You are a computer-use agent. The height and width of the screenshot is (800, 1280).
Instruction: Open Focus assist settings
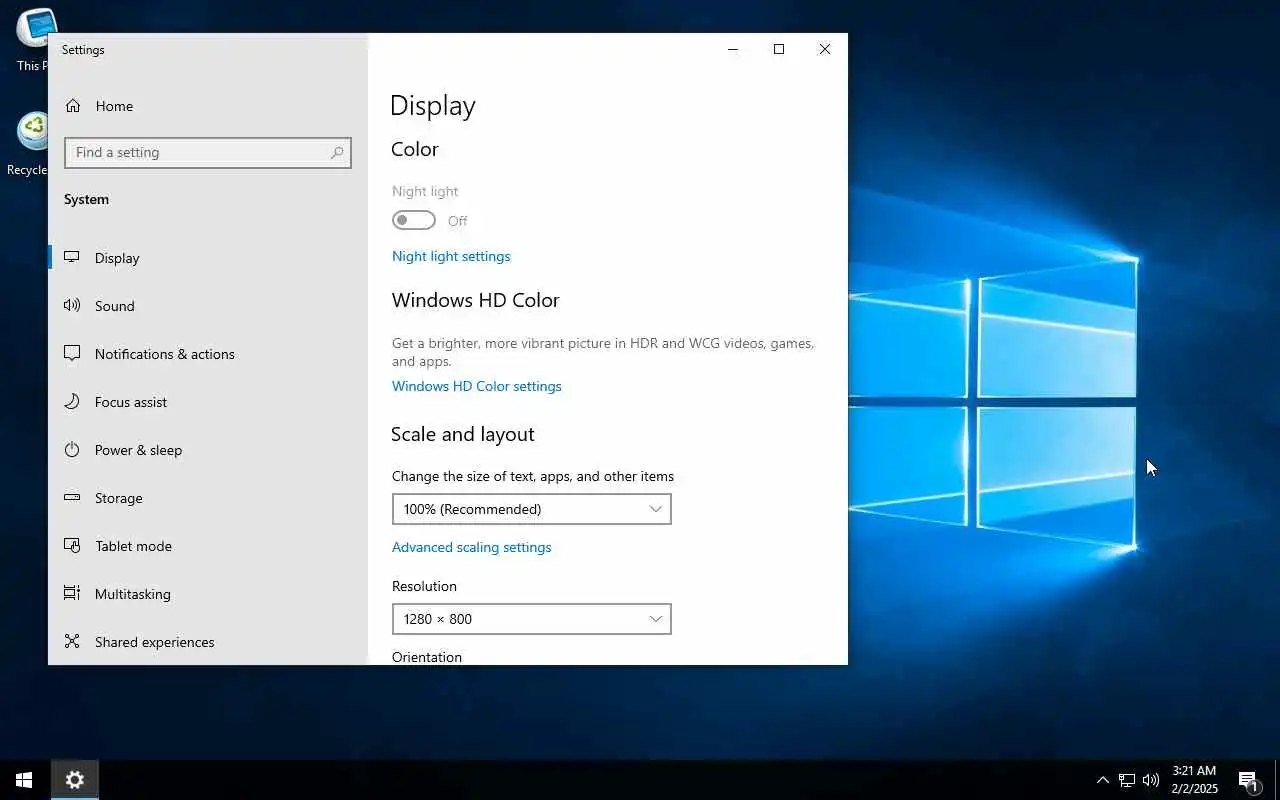(208, 402)
